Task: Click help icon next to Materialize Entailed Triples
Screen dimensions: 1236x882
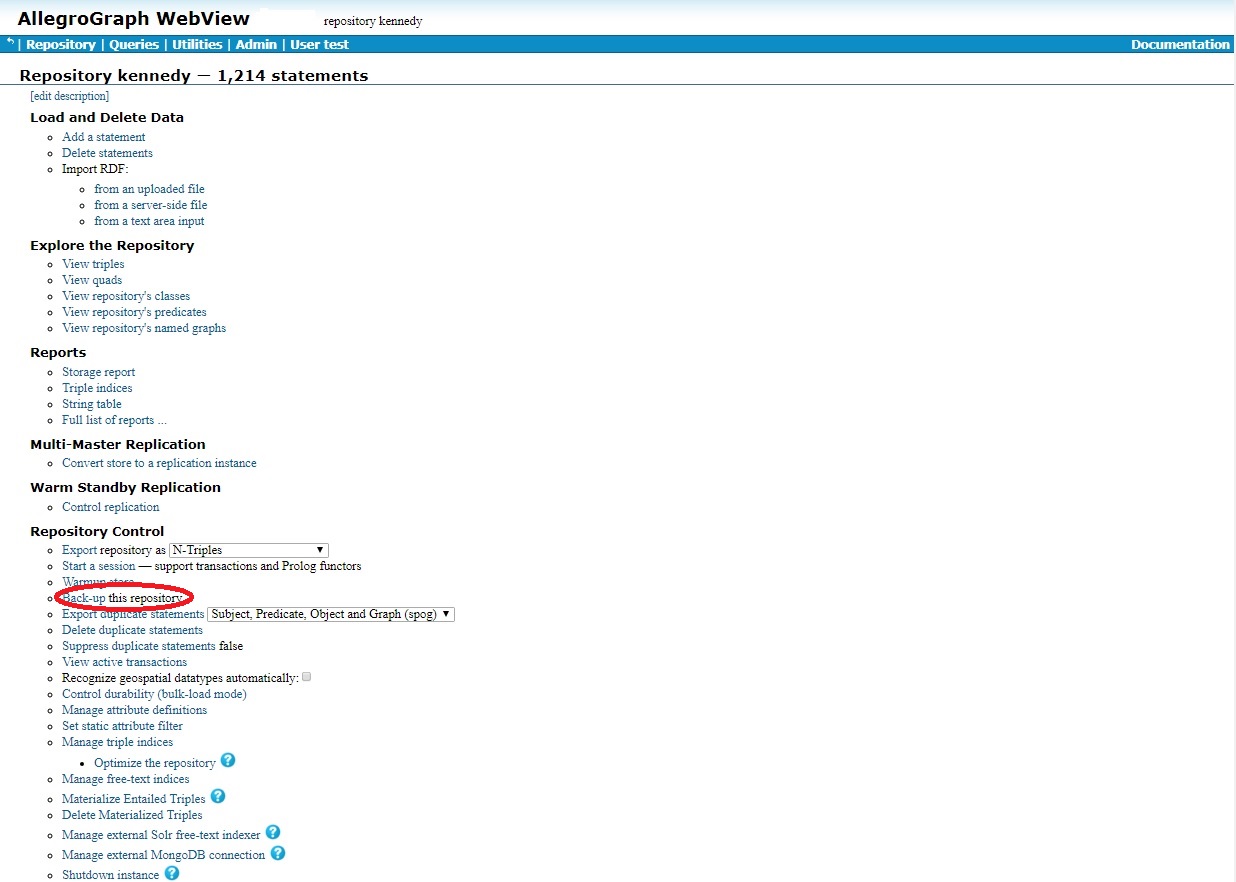Action: tap(218, 797)
